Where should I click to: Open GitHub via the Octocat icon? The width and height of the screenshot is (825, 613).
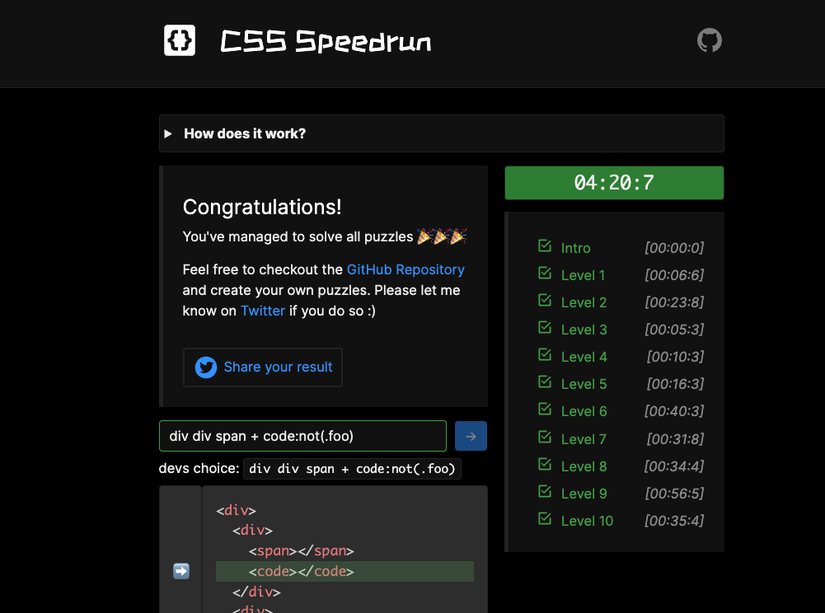[709, 40]
